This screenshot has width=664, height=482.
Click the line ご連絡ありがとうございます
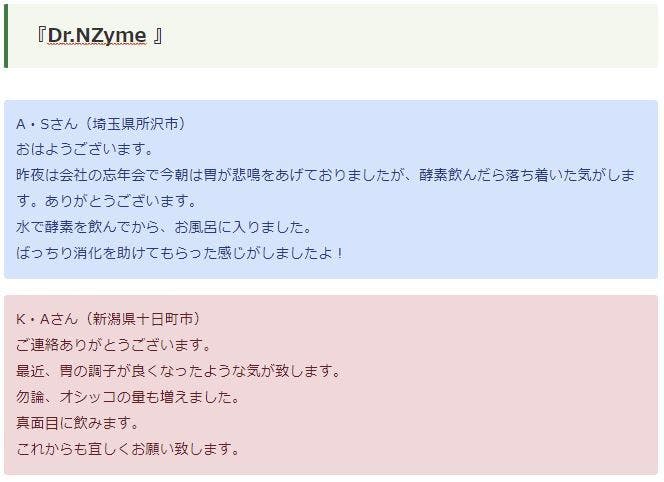click(x=113, y=345)
